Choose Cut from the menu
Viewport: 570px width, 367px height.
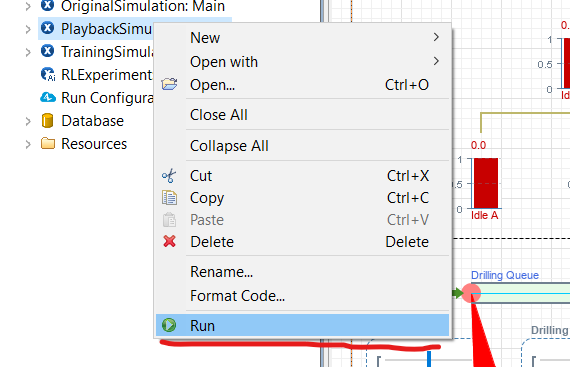[302, 176]
